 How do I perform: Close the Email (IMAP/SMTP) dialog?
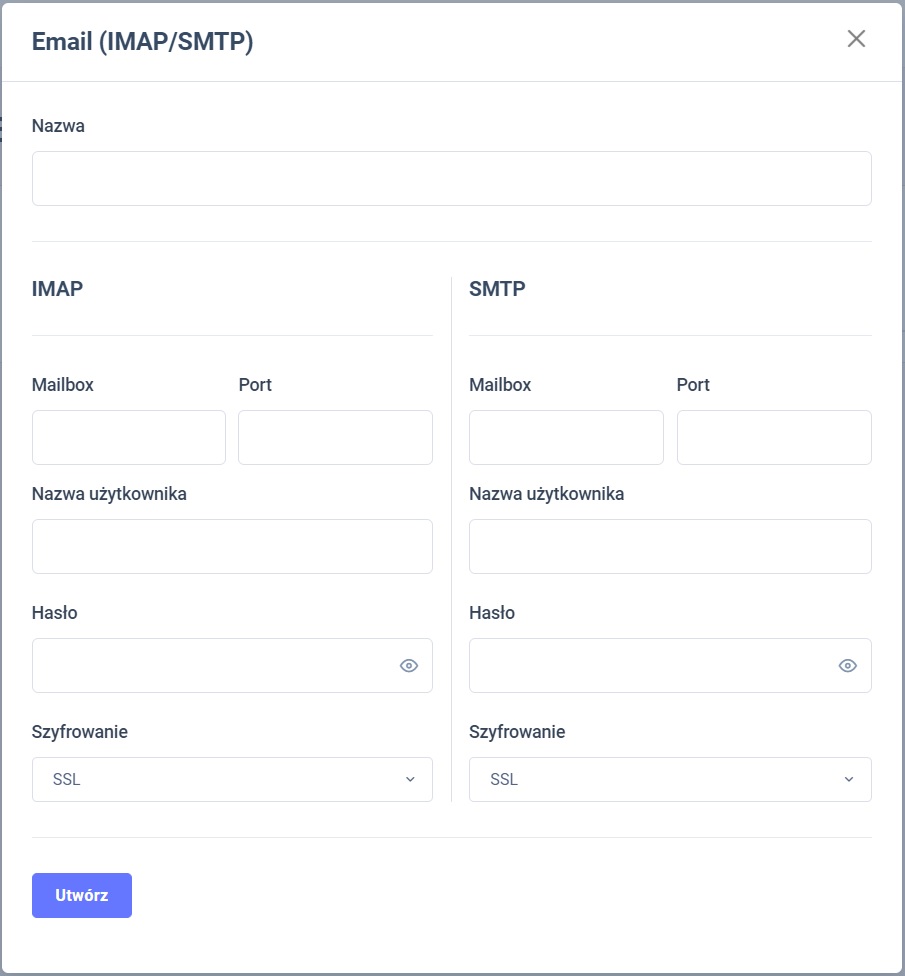[856, 39]
